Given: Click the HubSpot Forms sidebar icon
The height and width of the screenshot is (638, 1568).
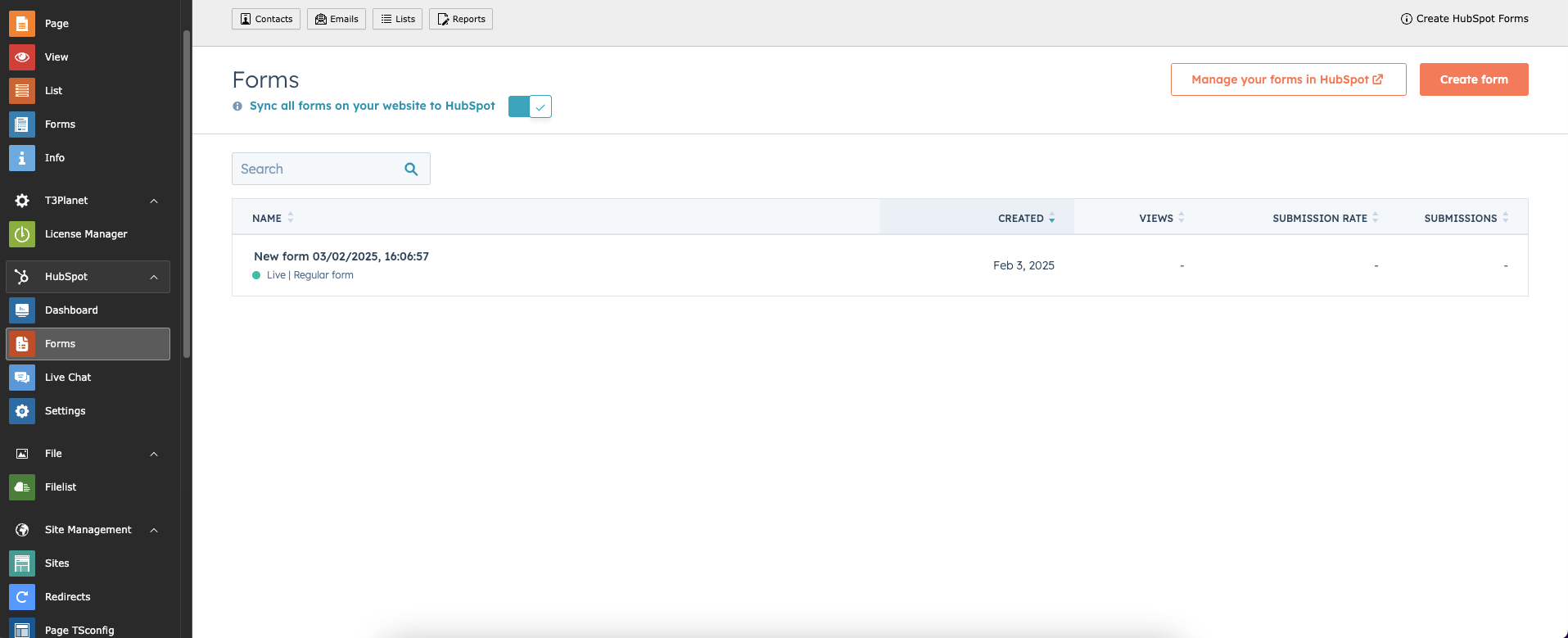Looking at the screenshot, I should click(x=22, y=344).
